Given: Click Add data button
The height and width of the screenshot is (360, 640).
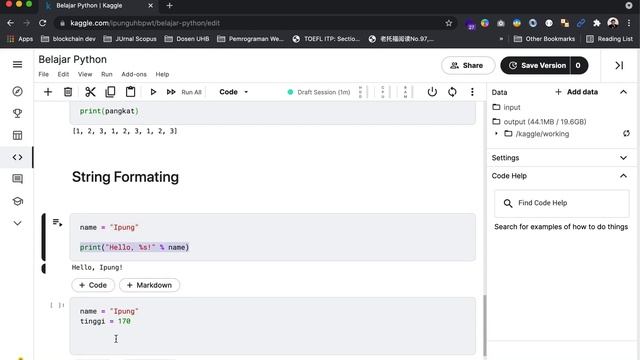Looking at the screenshot, I should (x=576, y=92).
